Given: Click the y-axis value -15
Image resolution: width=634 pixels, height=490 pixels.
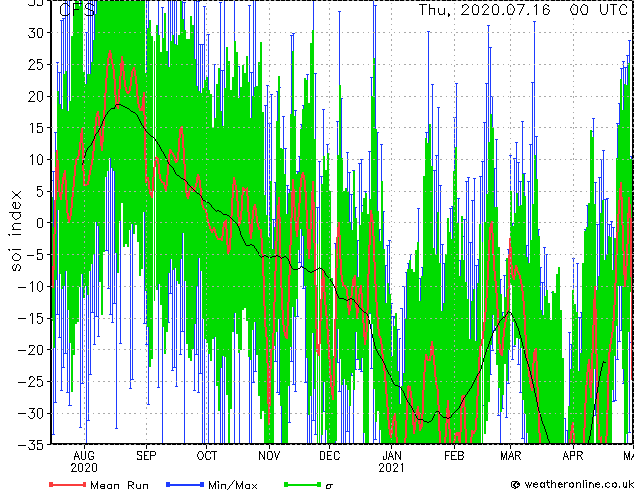Looking at the screenshot, I should pos(31,318).
